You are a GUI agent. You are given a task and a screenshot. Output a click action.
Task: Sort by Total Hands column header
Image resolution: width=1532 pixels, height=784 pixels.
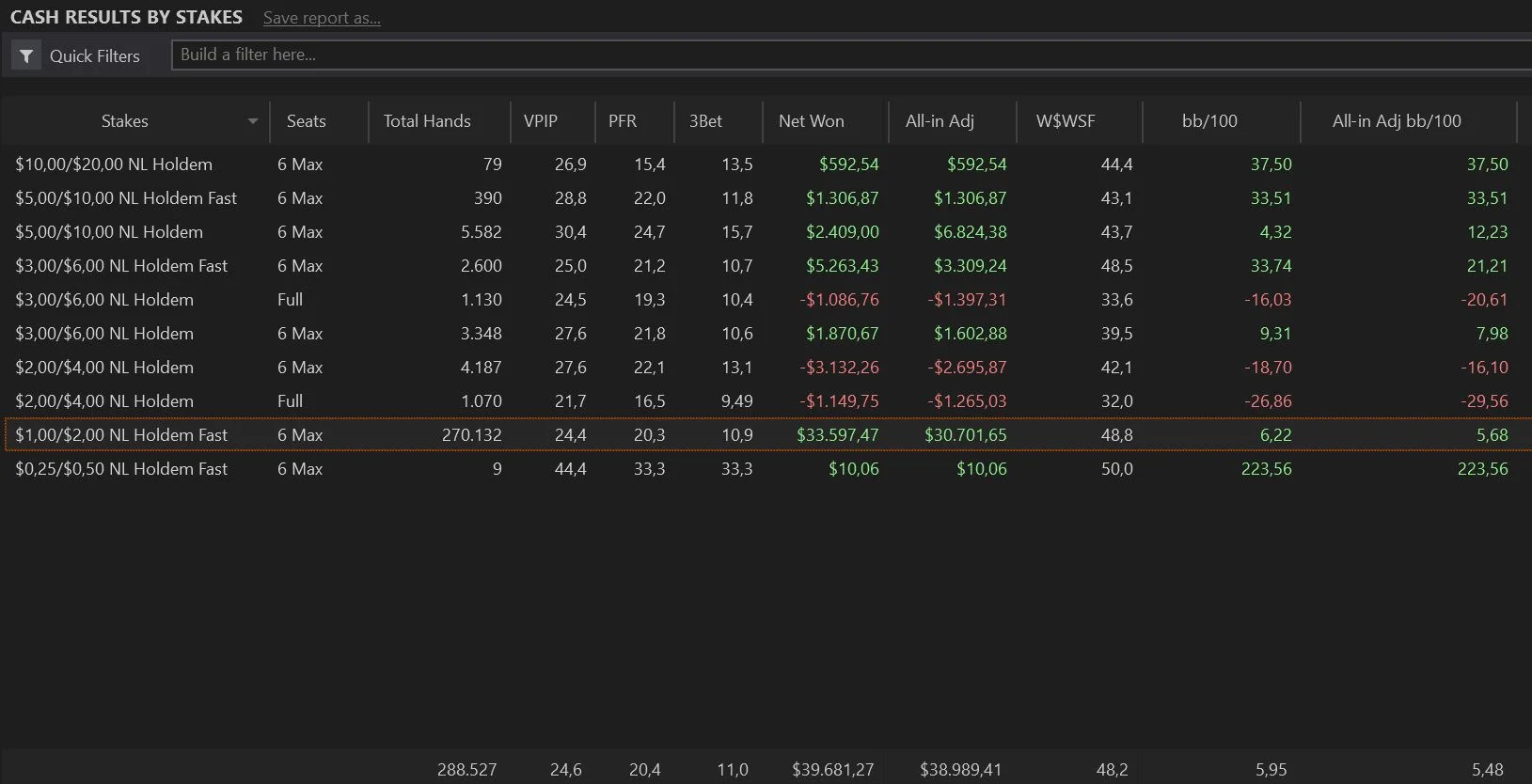pyautogui.click(x=427, y=121)
